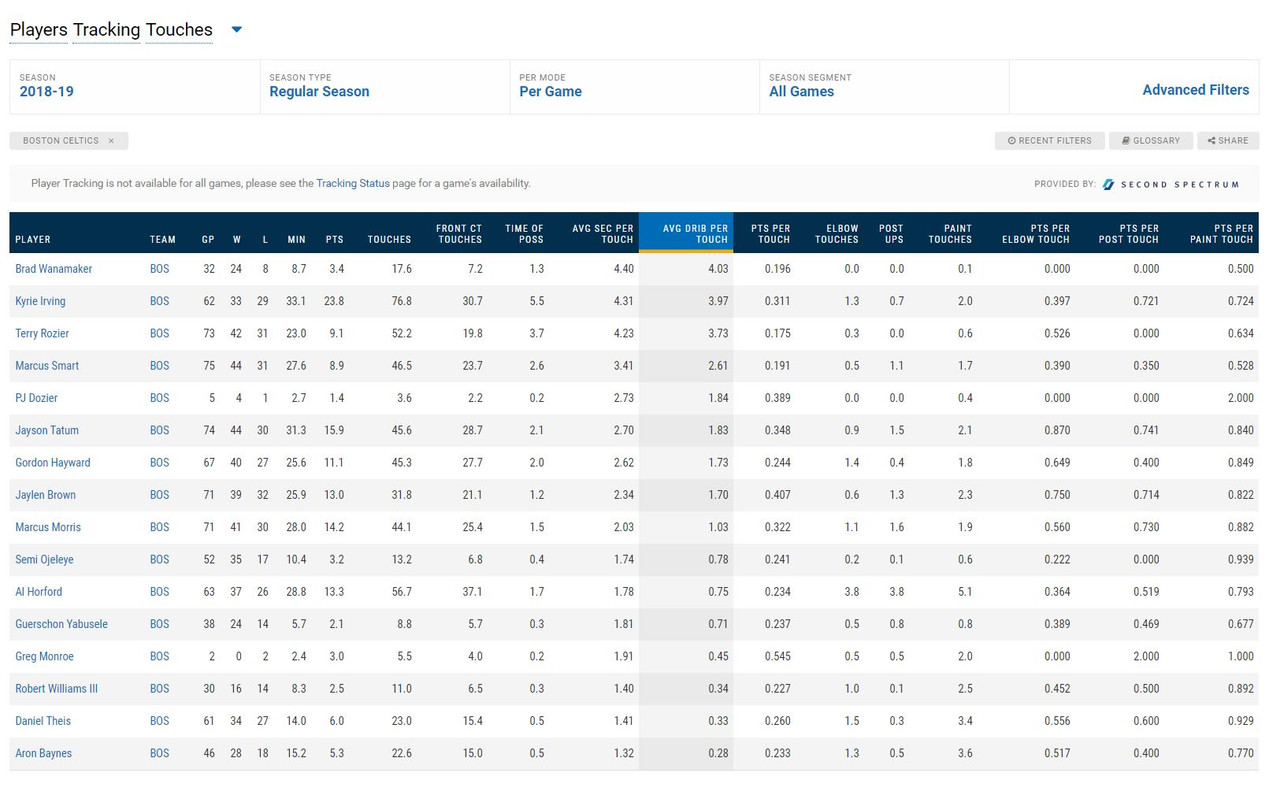Image resolution: width=1280 pixels, height=785 pixels.
Task: Open Advanced Filters
Action: 1196,90
